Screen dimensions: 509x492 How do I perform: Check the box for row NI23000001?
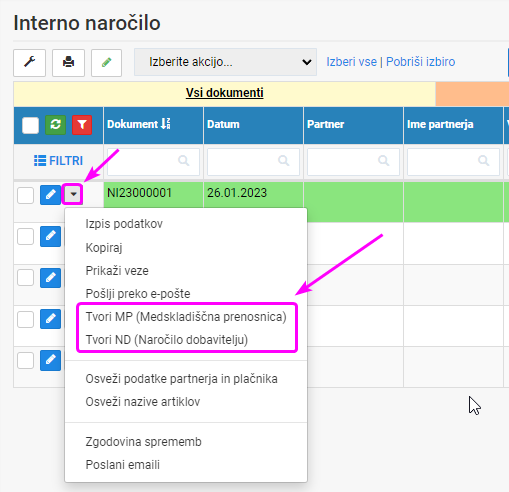click(x=25, y=195)
